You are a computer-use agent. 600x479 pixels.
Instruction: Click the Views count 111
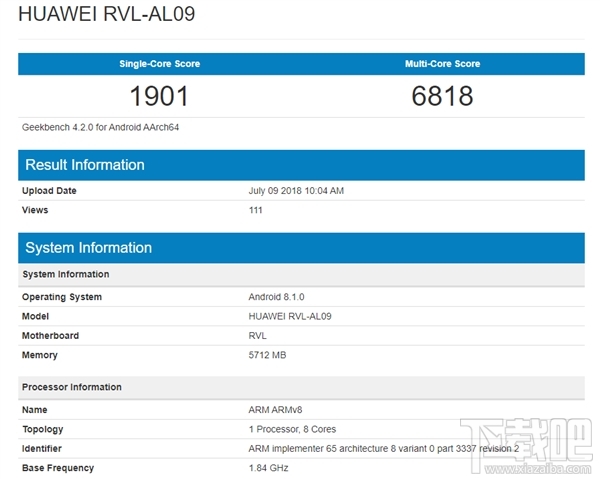[x=256, y=210]
